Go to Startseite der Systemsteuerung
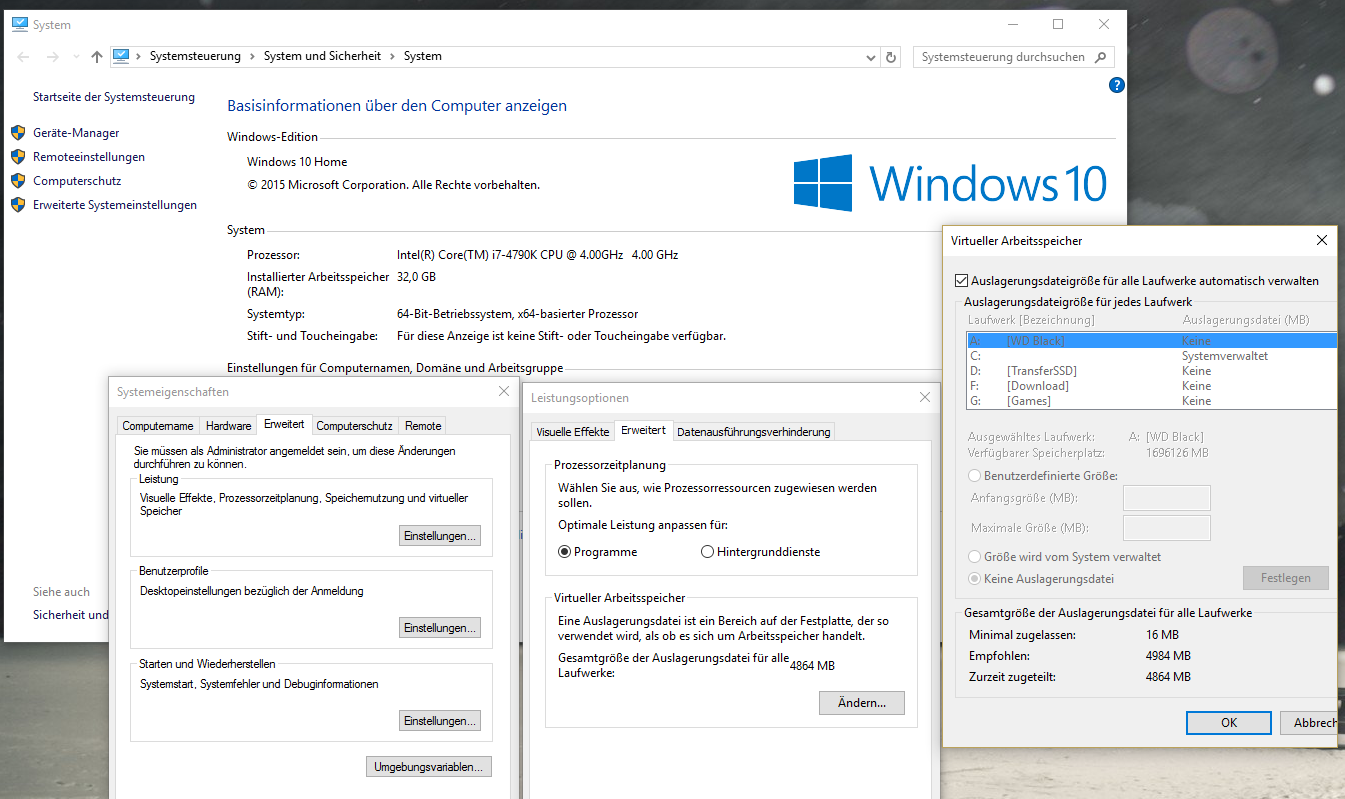Image resolution: width=1345 pixels, height=799 pixels. 114,97
